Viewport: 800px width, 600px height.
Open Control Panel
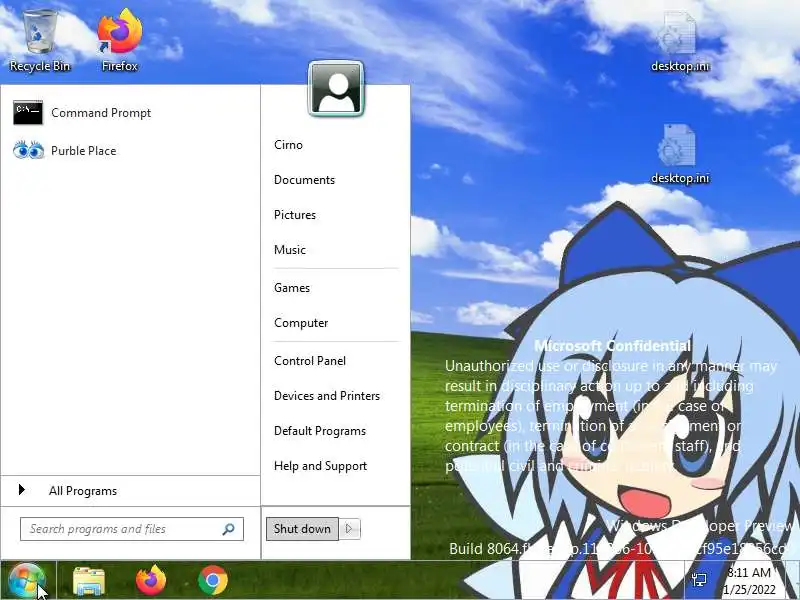(310, 361)
